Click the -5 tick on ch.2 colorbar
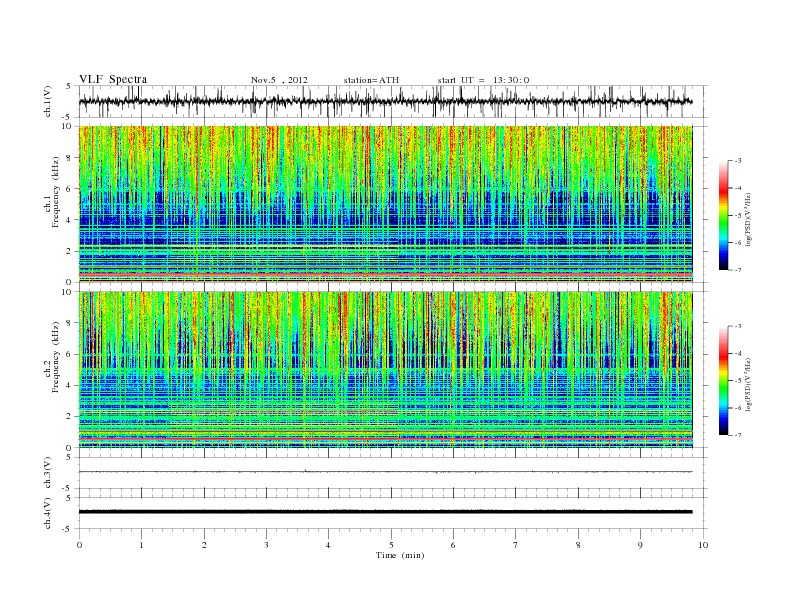This screenshot has width=792, height=612. (737, 381)
